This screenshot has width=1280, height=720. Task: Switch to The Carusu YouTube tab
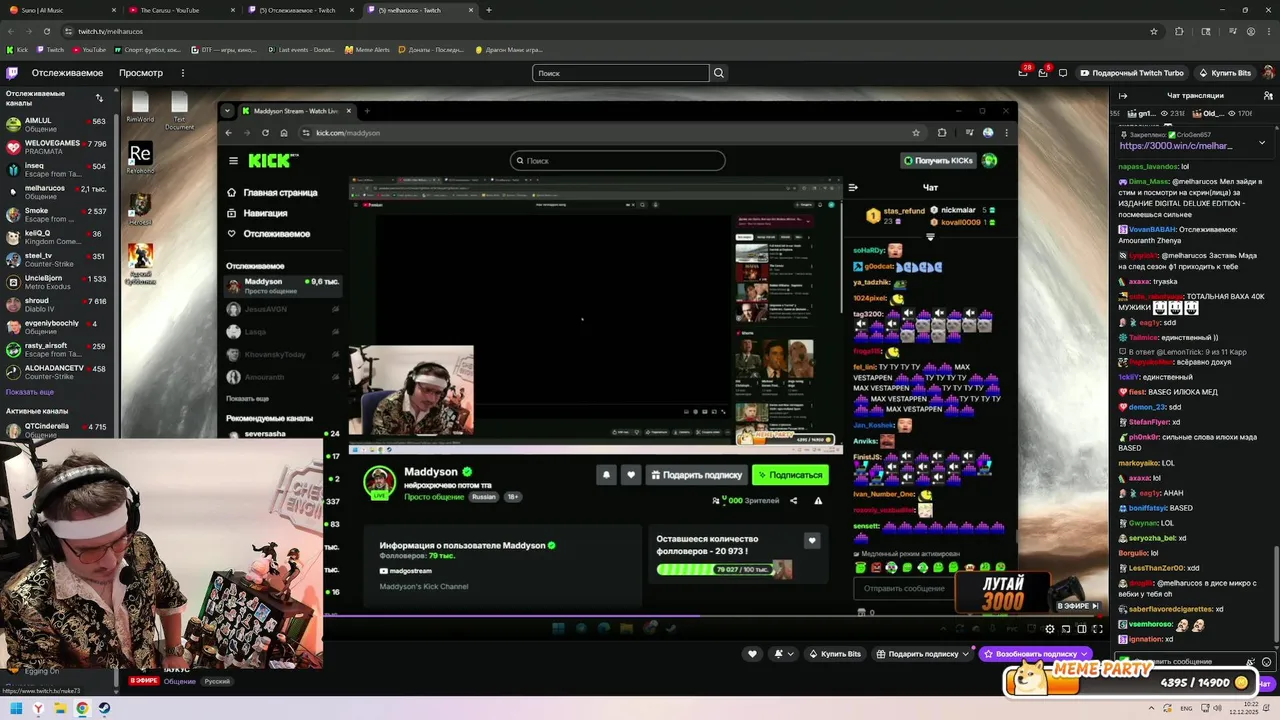point(180,10)
